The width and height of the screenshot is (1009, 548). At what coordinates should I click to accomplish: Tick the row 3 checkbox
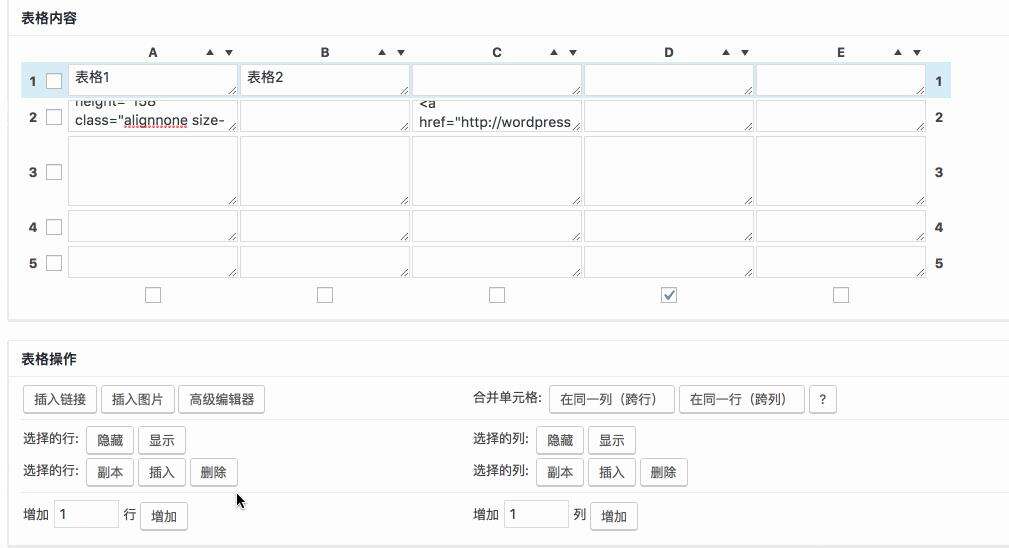tap(54, 172)
